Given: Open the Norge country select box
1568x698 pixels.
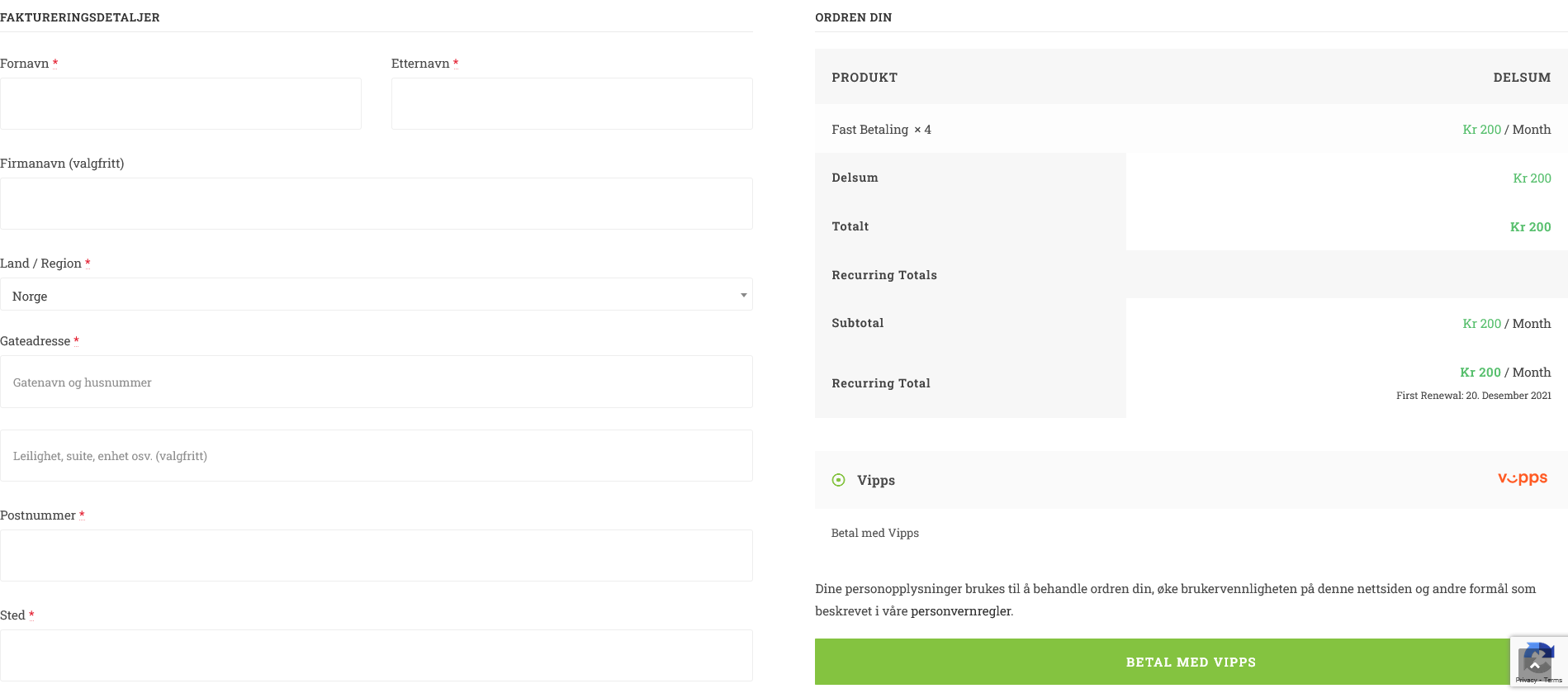Looking at the screenshot, I should click(377, 295).
